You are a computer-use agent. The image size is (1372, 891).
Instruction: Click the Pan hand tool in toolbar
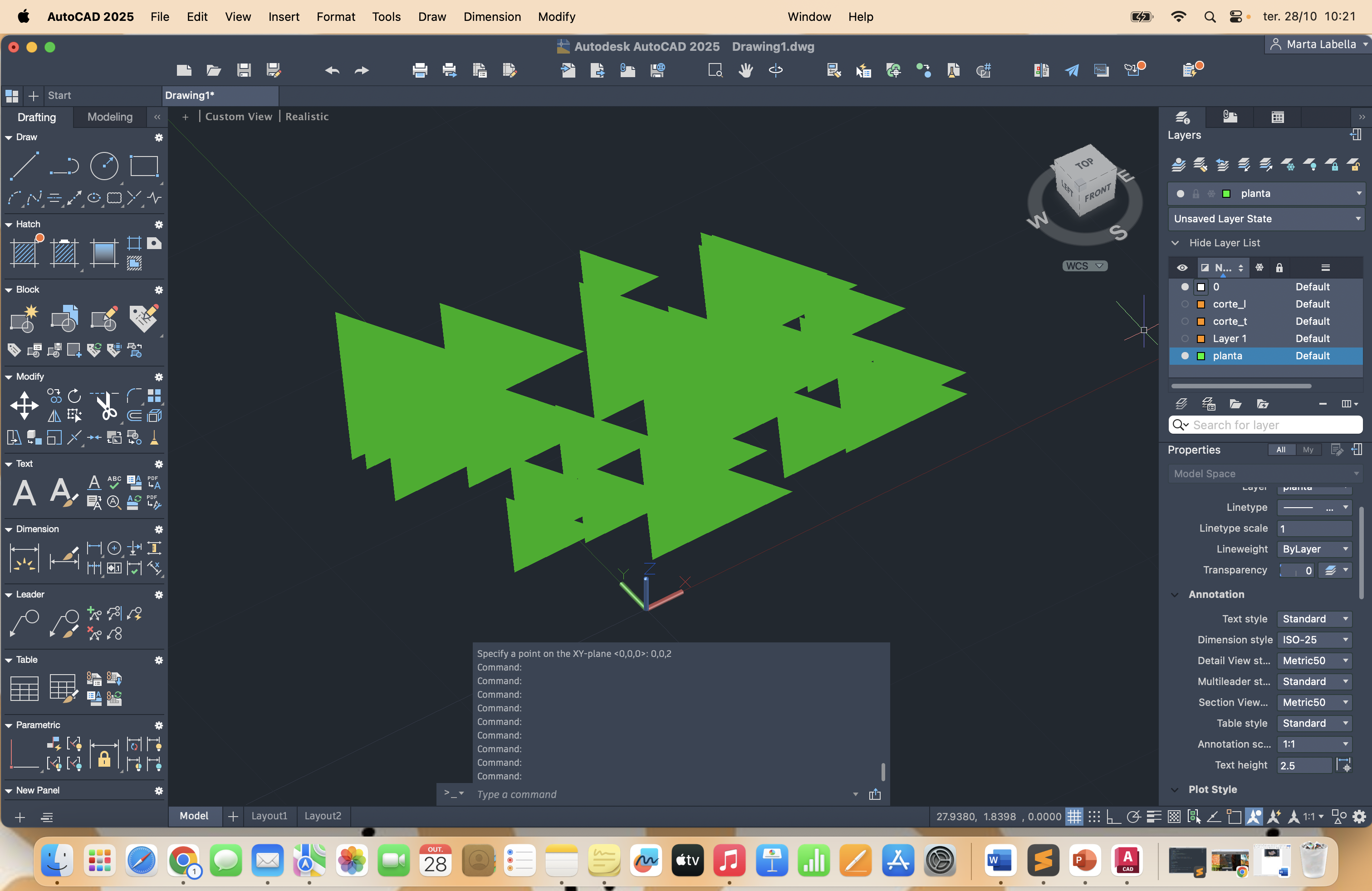tap(745, 70)
